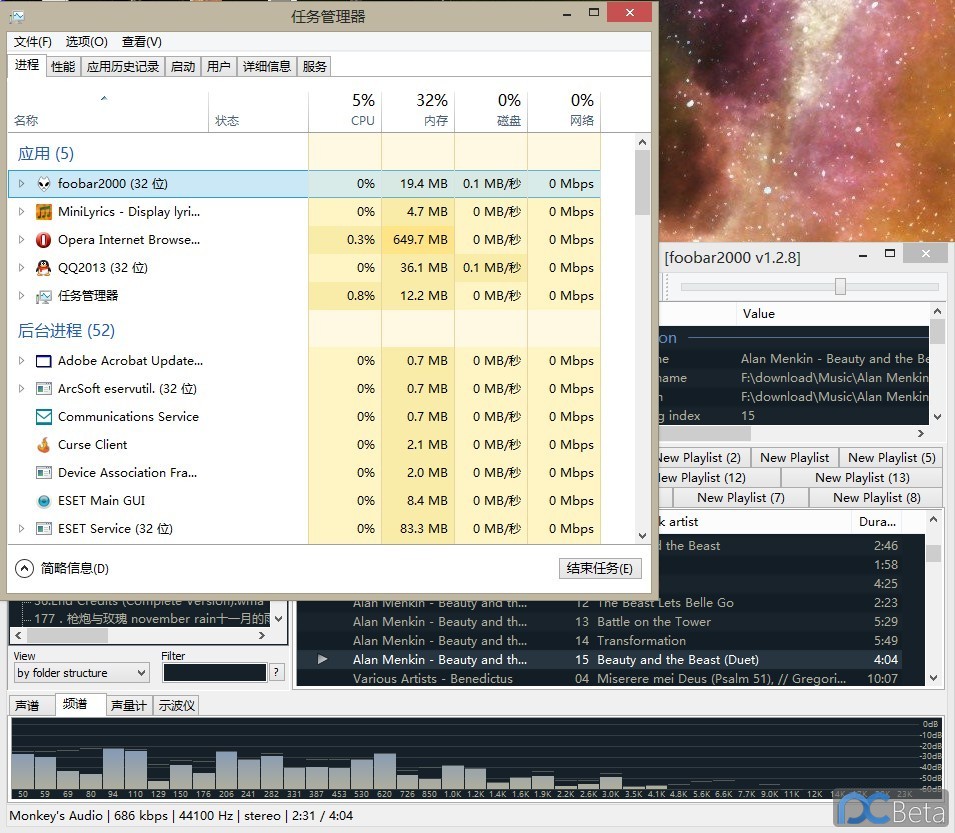Switch to the 服务 tab
Image resolution: width=955 pixels, height=833 pixels.
(314, 66)
